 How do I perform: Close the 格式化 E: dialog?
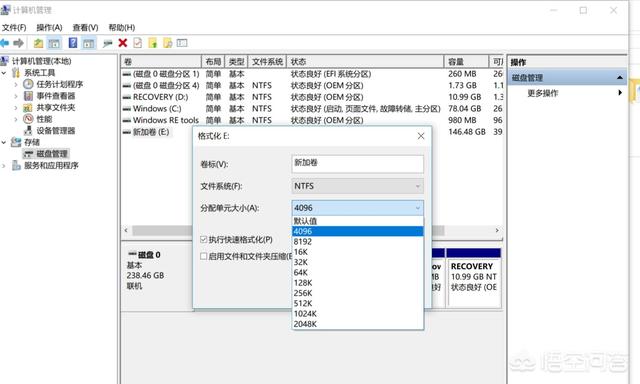421,136
